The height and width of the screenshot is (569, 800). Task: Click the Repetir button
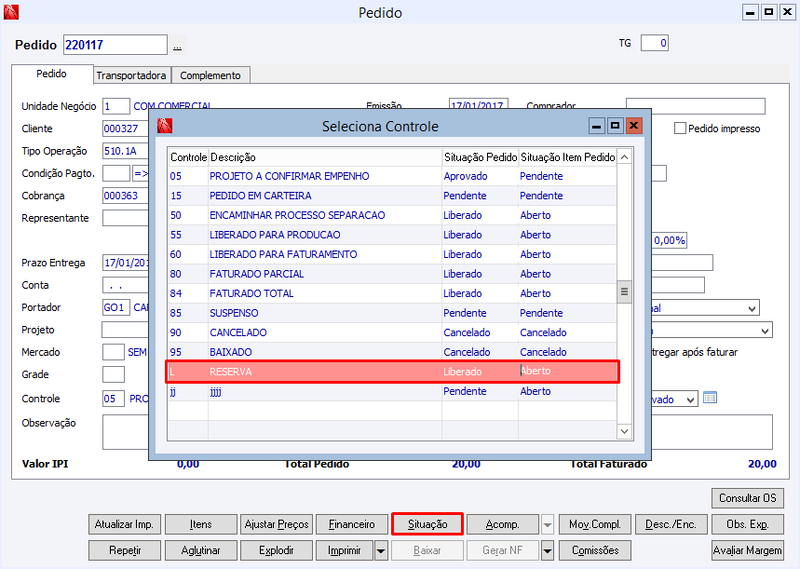click(x=124, y=551)
